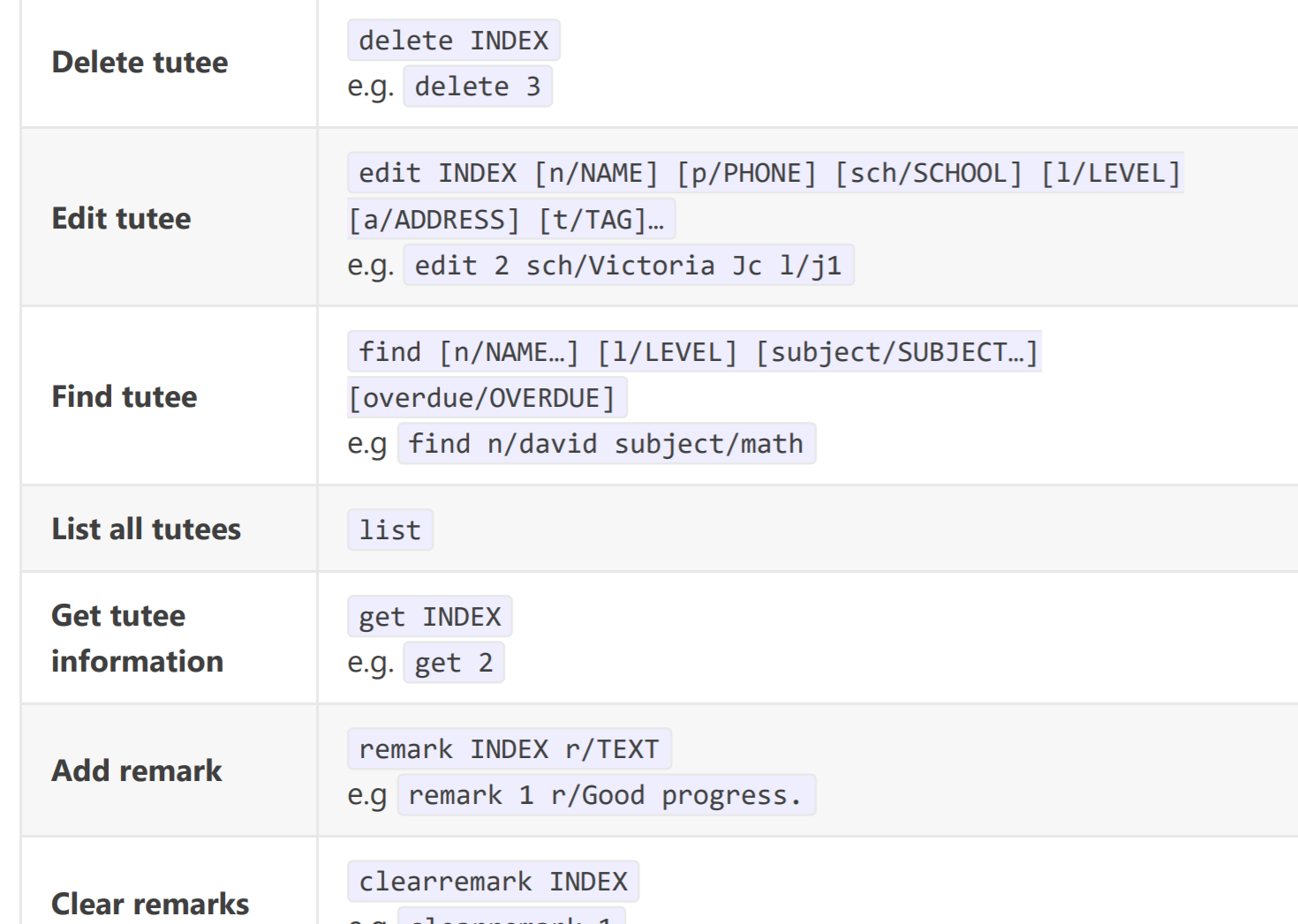
Task: Click the 'clearremark INDEX' command code
Action: pyautogui.click(x=494, y=881)
